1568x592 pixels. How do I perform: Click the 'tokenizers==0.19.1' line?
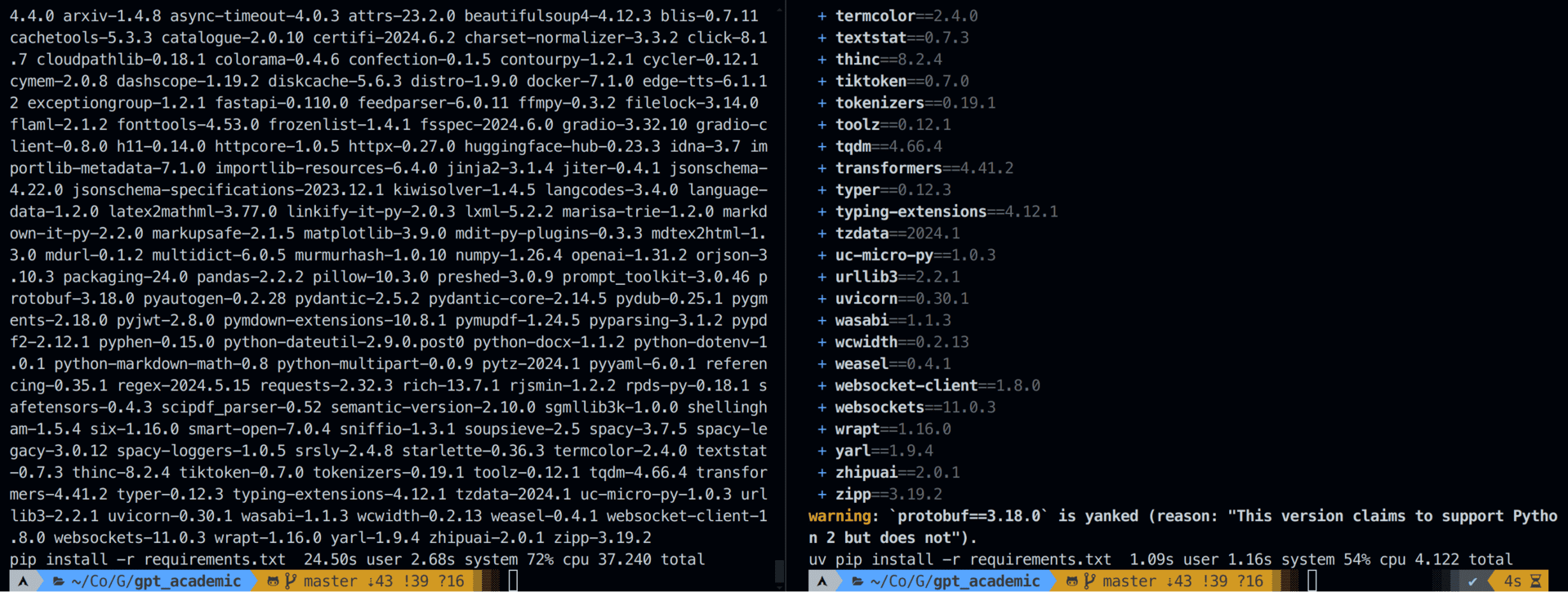(906, 103)
